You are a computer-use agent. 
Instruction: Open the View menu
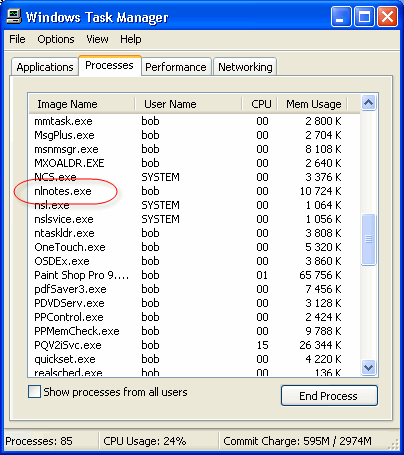(x=97, y=39)
